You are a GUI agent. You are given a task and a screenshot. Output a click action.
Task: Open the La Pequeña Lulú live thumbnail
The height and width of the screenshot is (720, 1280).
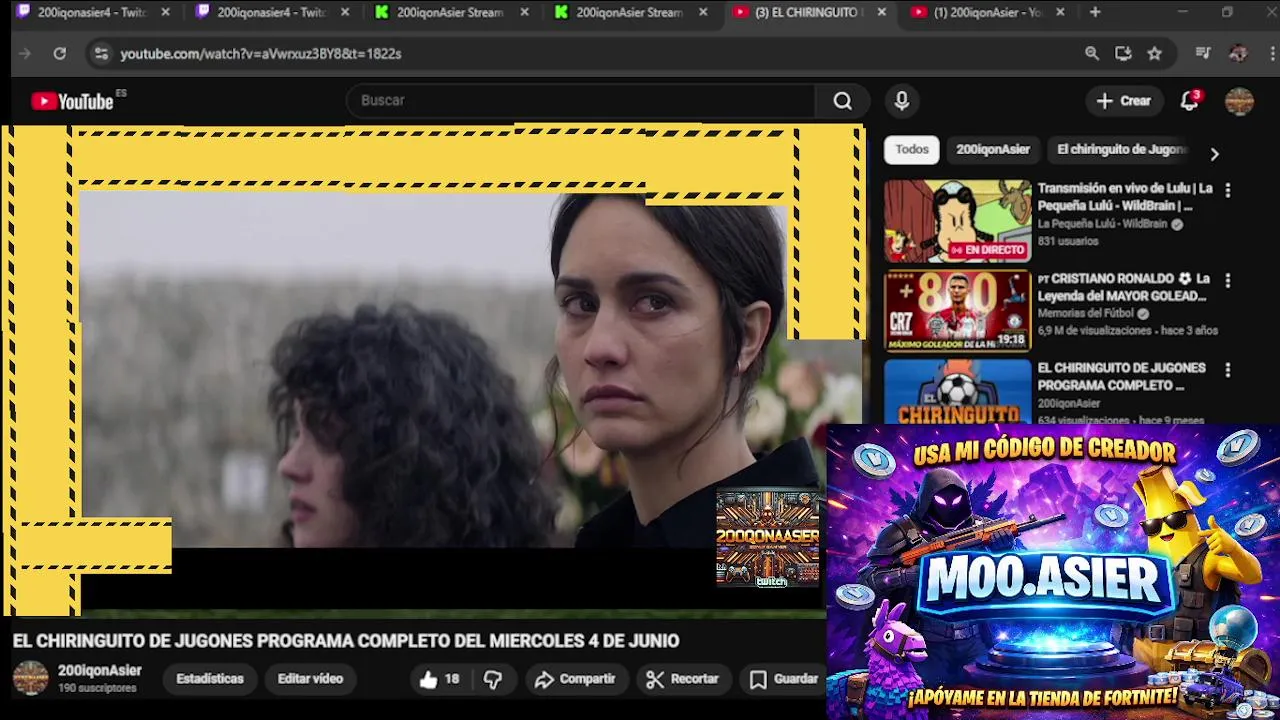pyautogui.click(x=957, y=221)
